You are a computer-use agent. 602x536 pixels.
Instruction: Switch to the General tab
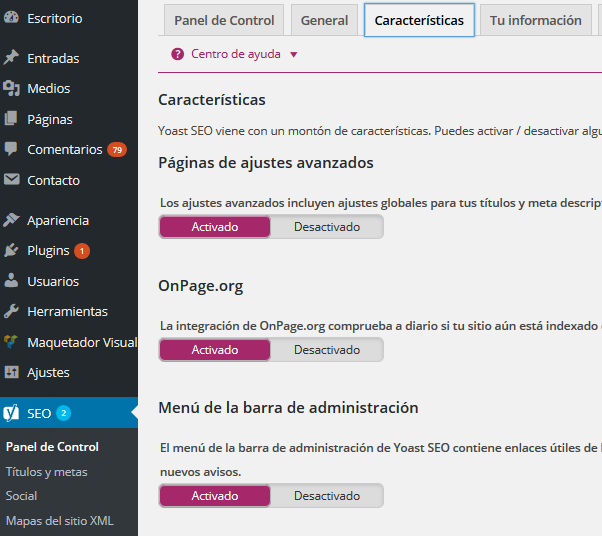[324, 20]
